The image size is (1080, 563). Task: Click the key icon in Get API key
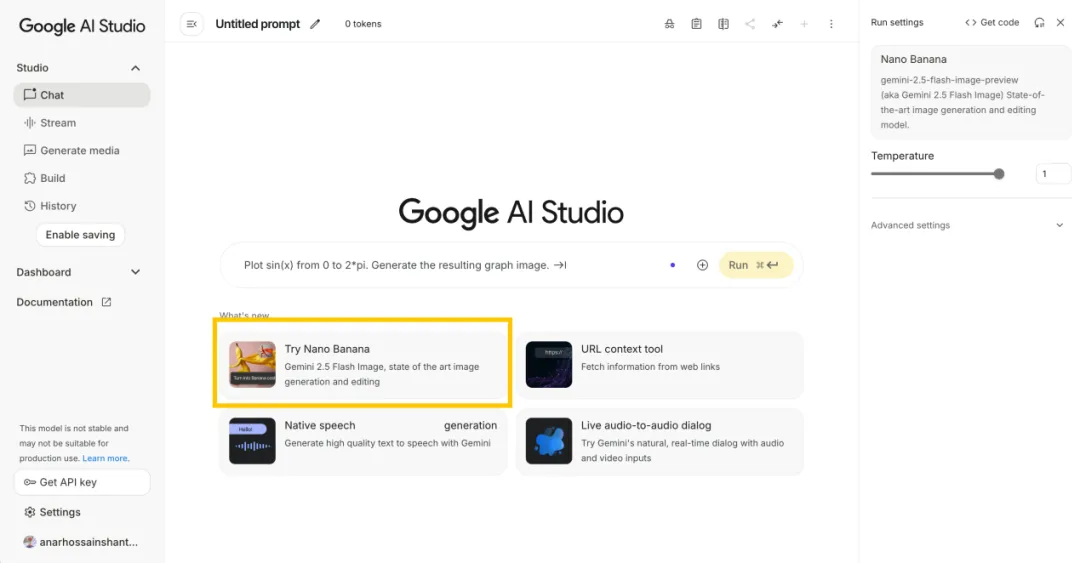[30, 482]
